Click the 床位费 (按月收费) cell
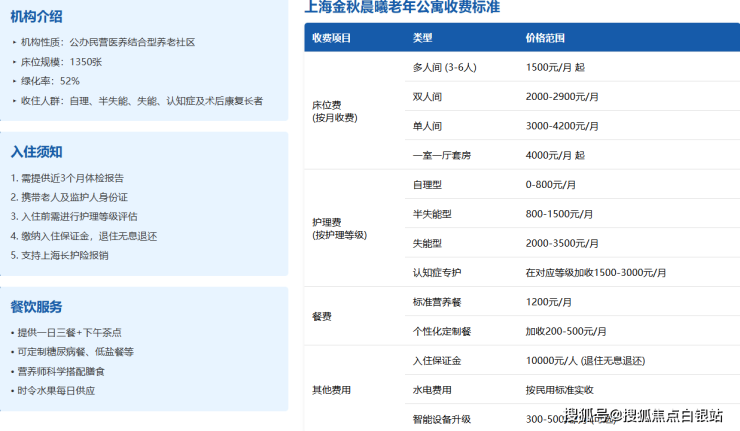This screenshot has width=740, height=431. click(335, 111)
